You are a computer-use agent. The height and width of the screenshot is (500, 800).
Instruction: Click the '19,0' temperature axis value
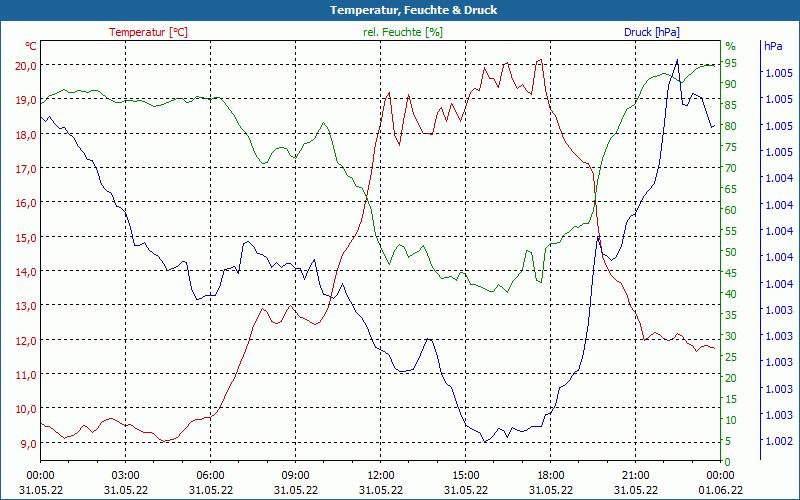(26, 99)
